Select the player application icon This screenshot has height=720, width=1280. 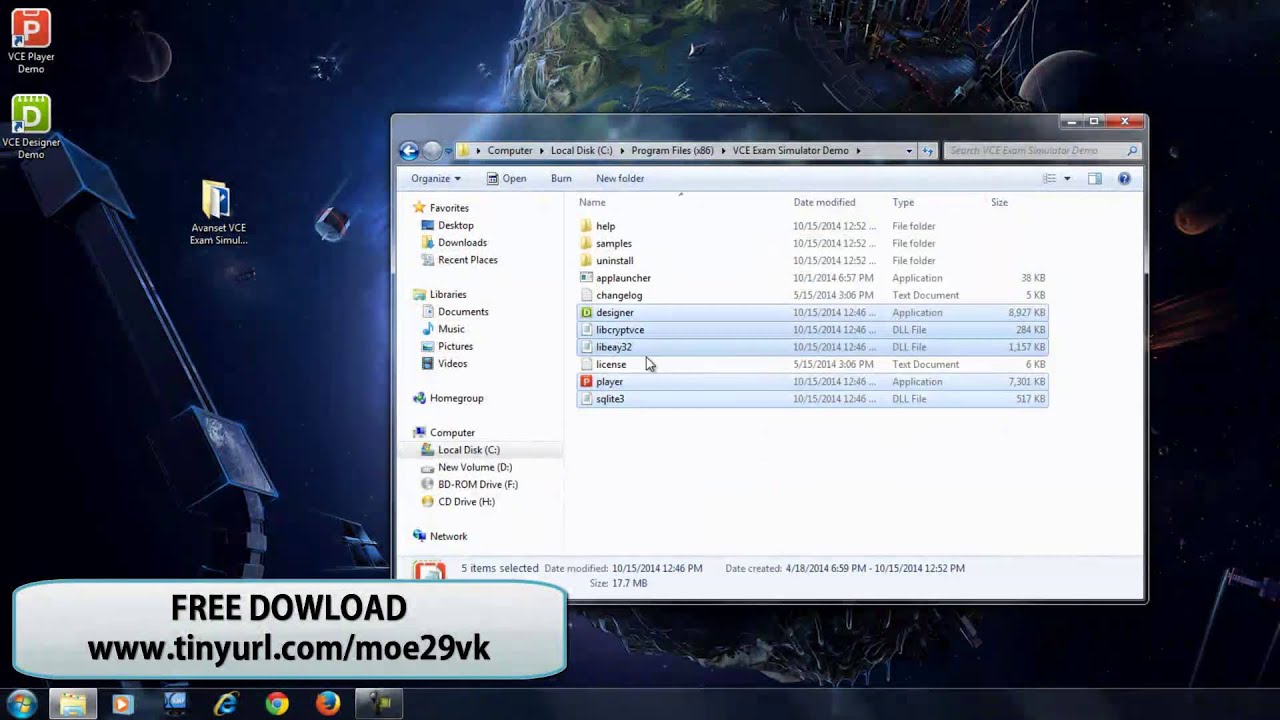coord(587,382)
